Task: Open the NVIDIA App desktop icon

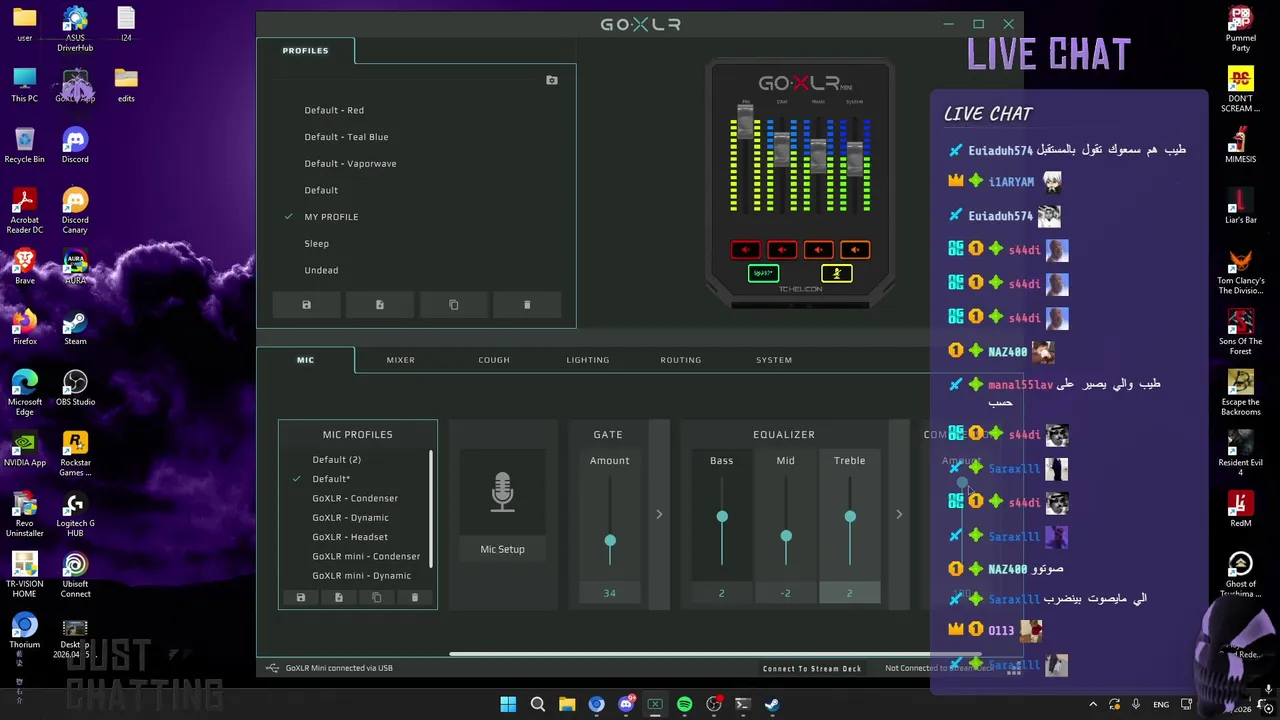Action: [x=25, y=448]
